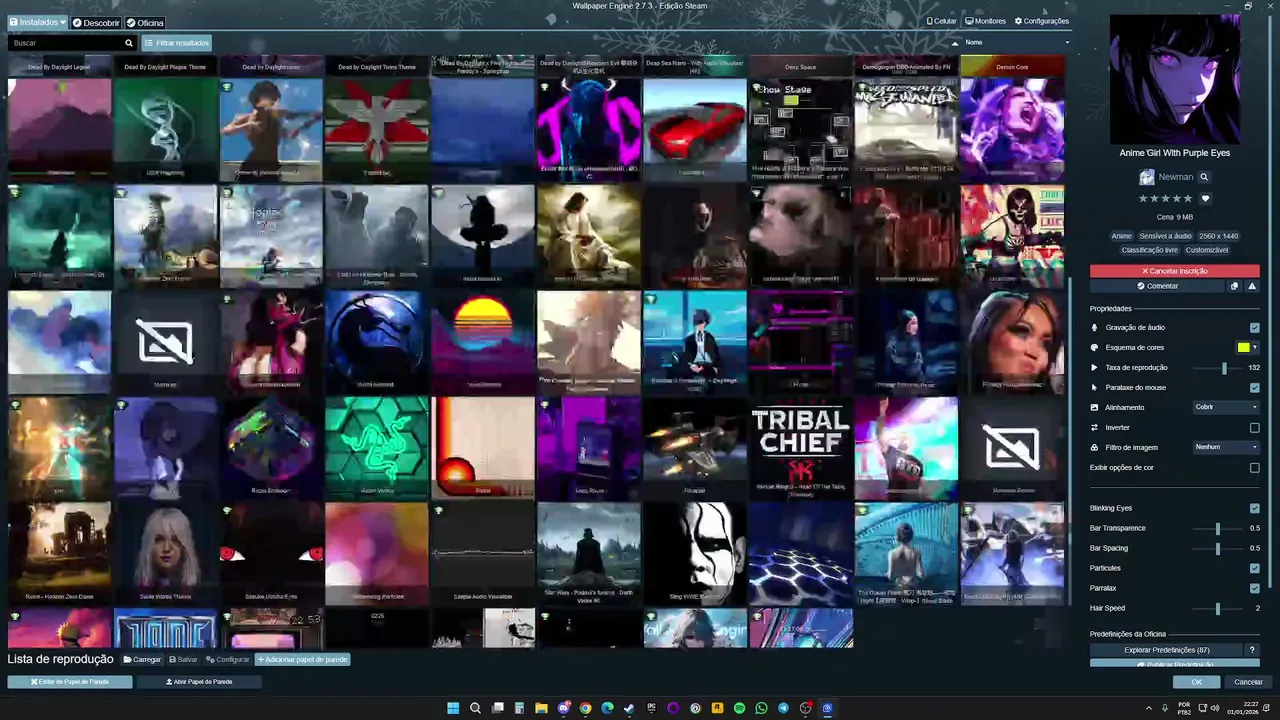
Task: Click the copy icon beside Comentar
Action: (x=1234, y=286)
